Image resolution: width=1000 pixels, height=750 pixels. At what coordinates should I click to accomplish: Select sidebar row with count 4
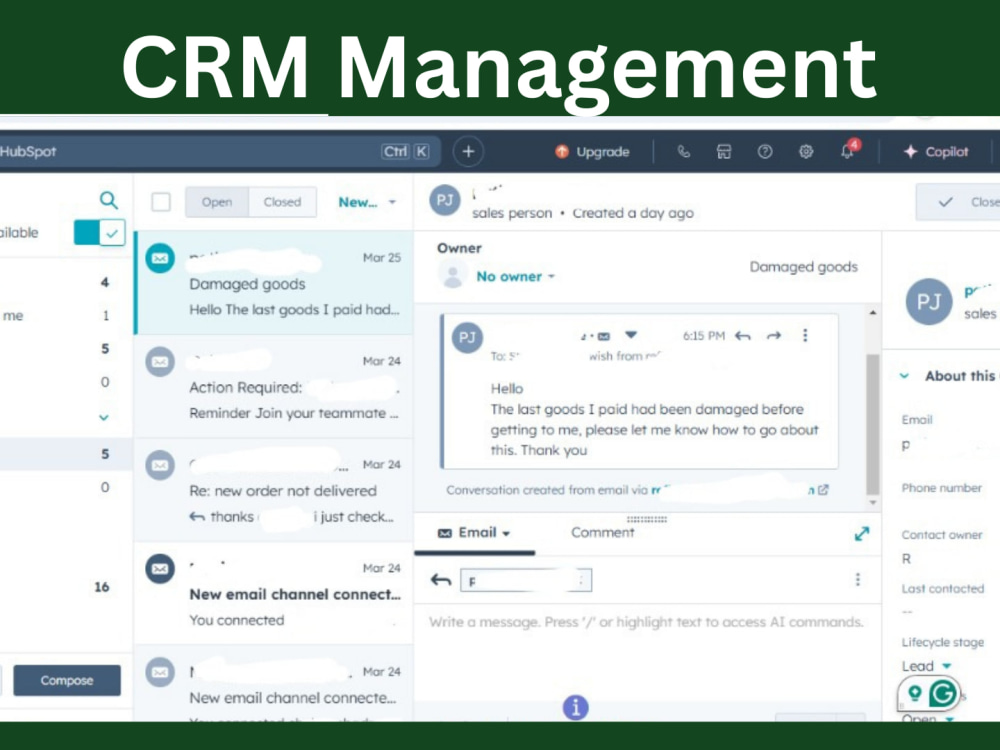click(66, 282)
